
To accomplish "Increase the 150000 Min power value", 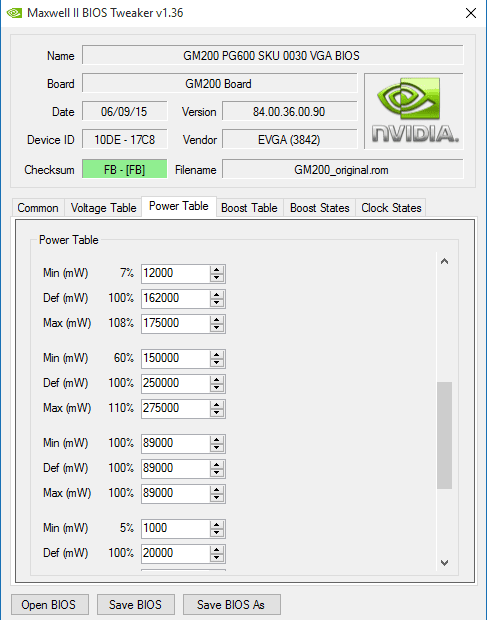I will (217, 354).
